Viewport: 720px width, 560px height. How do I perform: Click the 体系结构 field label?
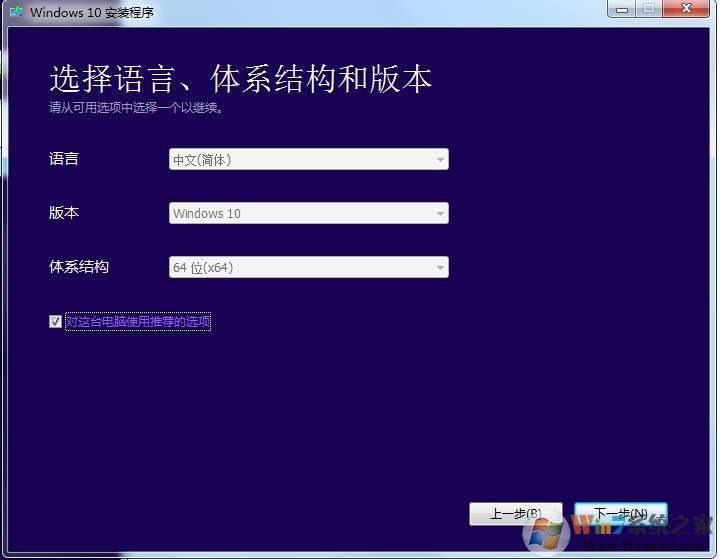[x=79, y=267]
